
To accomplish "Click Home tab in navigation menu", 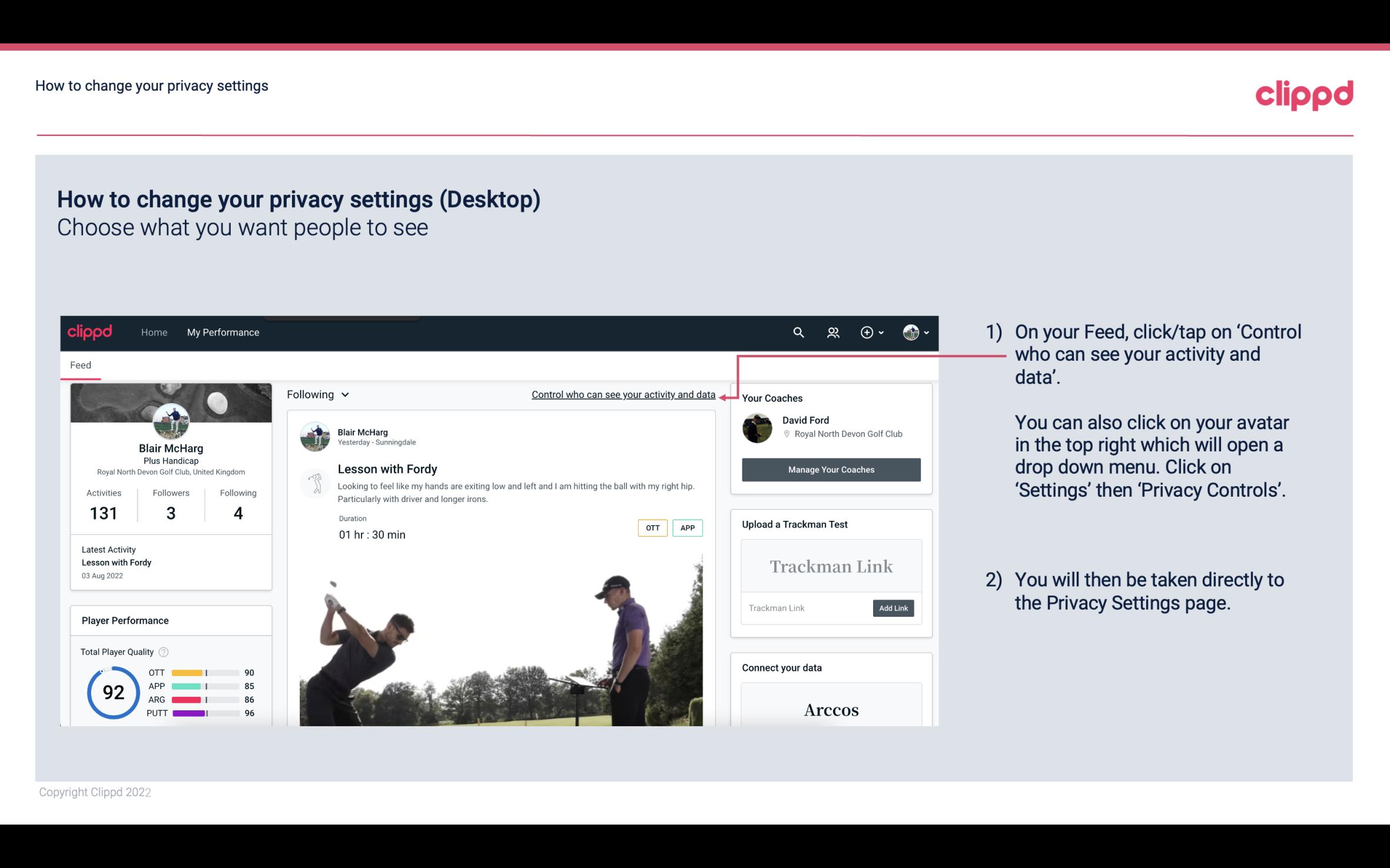I will point(153,332).
